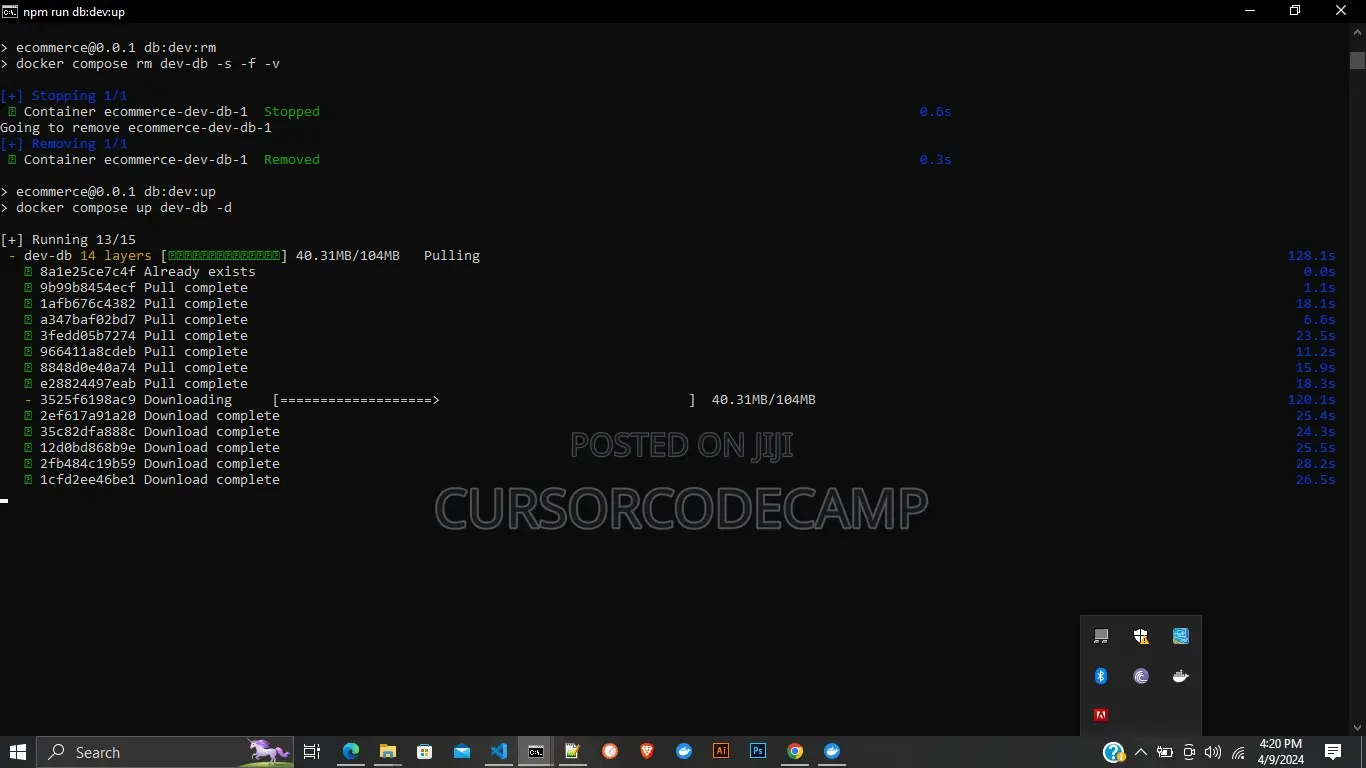Switch to Visual Studio Code on taskbar

499,752
